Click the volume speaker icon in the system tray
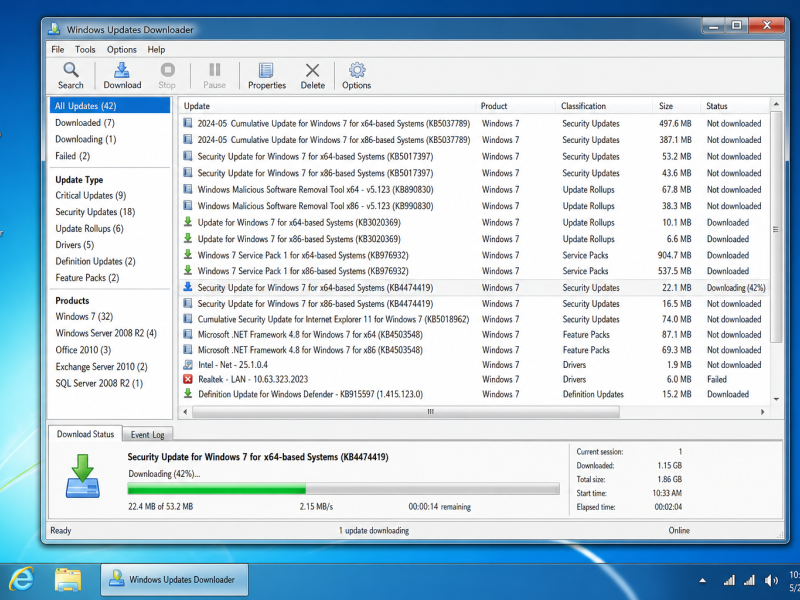Screen dimensions: 800x600 pyautogui.click(x=771, y=580)
